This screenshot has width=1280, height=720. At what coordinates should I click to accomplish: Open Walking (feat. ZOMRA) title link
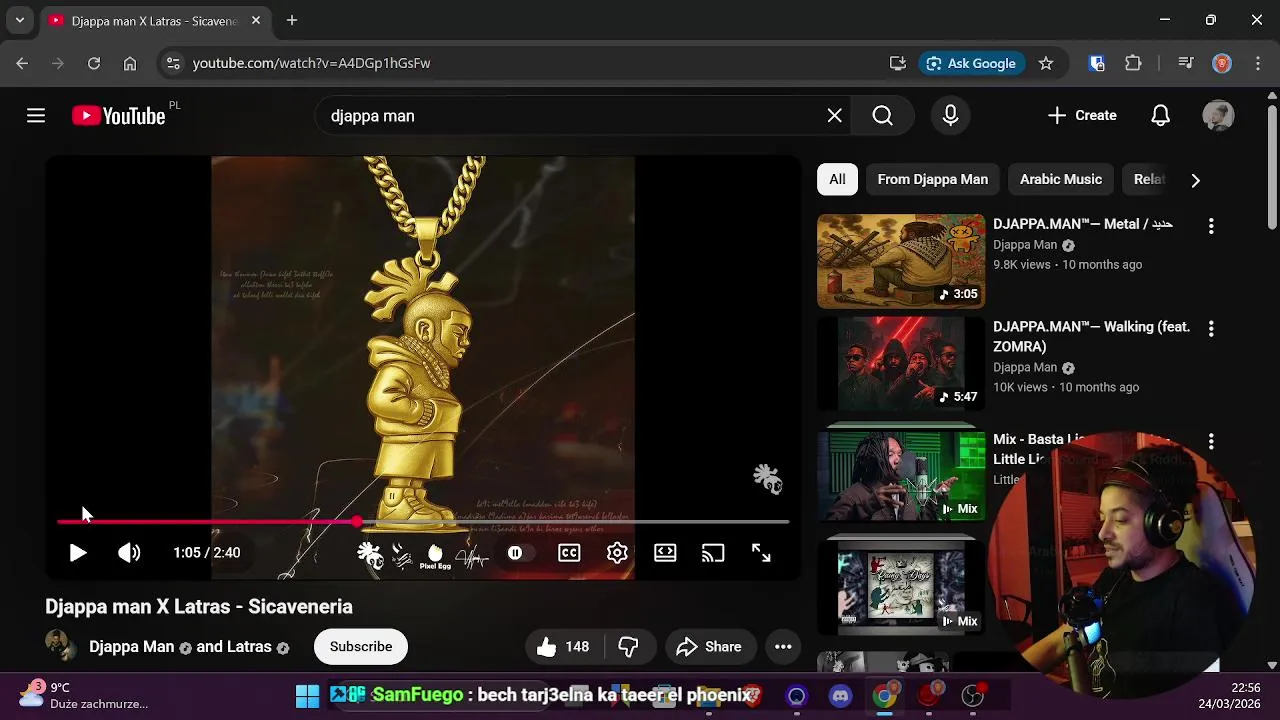point(1091,337)
